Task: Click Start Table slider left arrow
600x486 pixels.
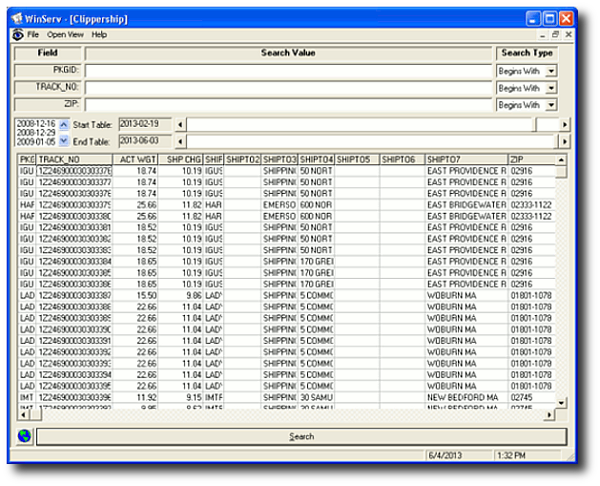Action: [180, 124]
